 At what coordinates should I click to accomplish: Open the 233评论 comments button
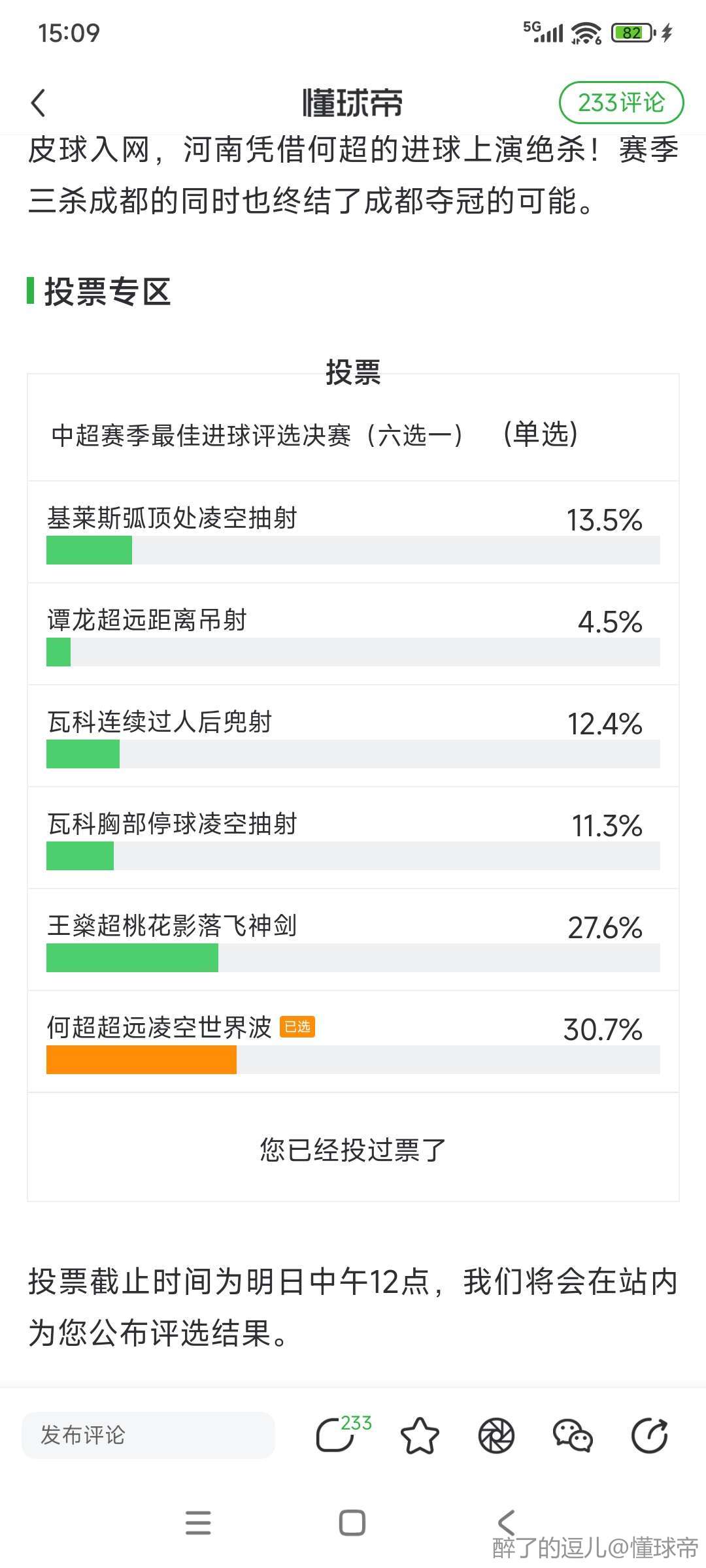621,103
